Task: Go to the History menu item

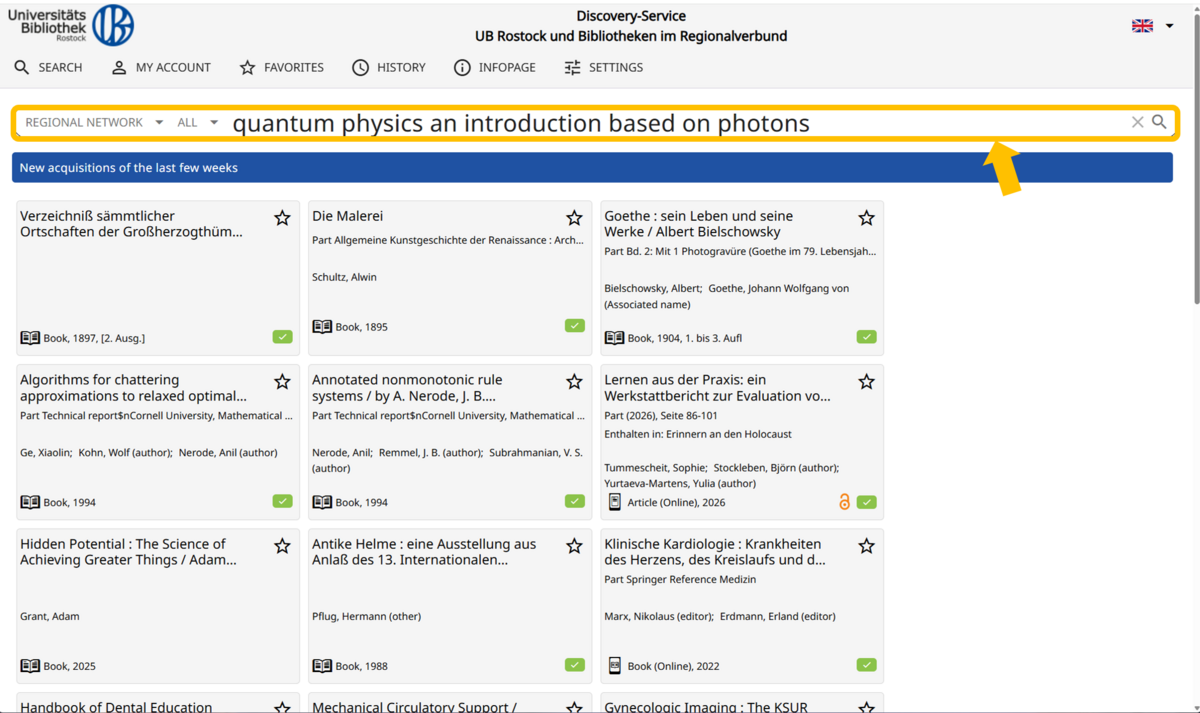Action: pos(388,67)
